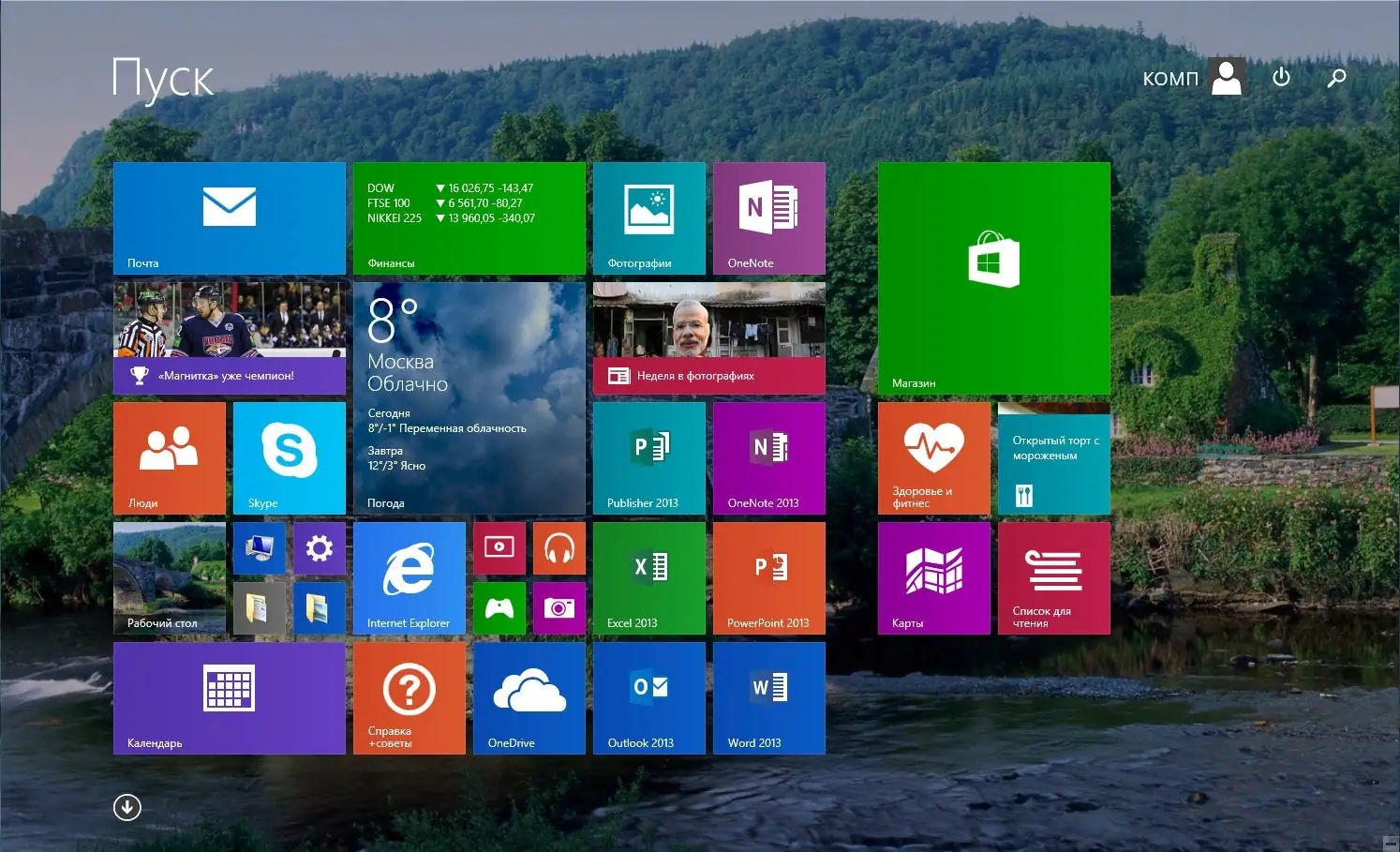Open the Games tile with Xbox controller
The image size is (1400, 852).
[499, 608]
